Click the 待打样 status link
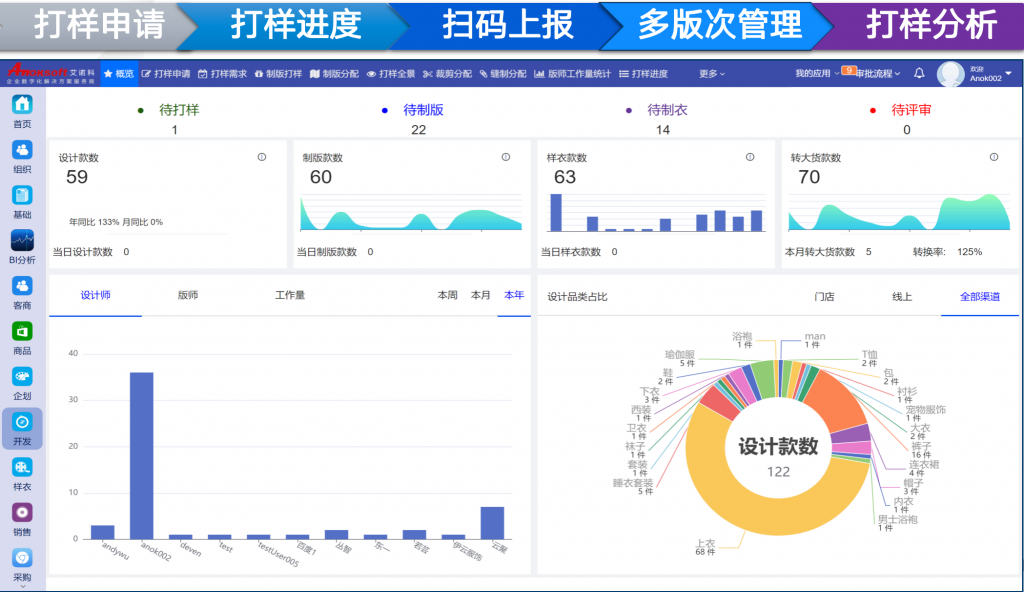 (x=179, y=110)
